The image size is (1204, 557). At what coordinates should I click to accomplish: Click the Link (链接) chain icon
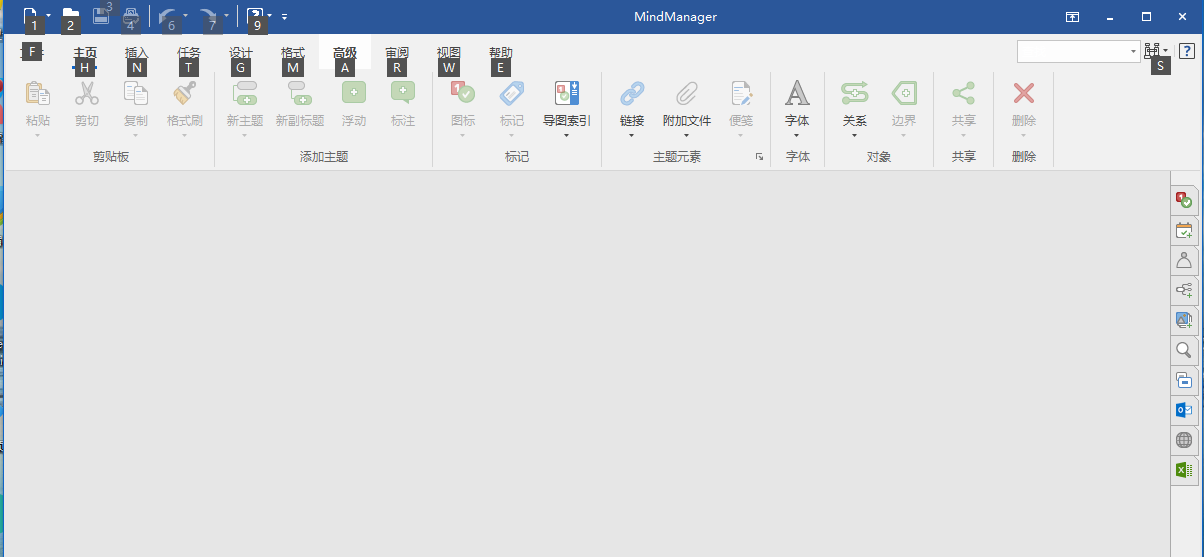click(x=632, y=94)
